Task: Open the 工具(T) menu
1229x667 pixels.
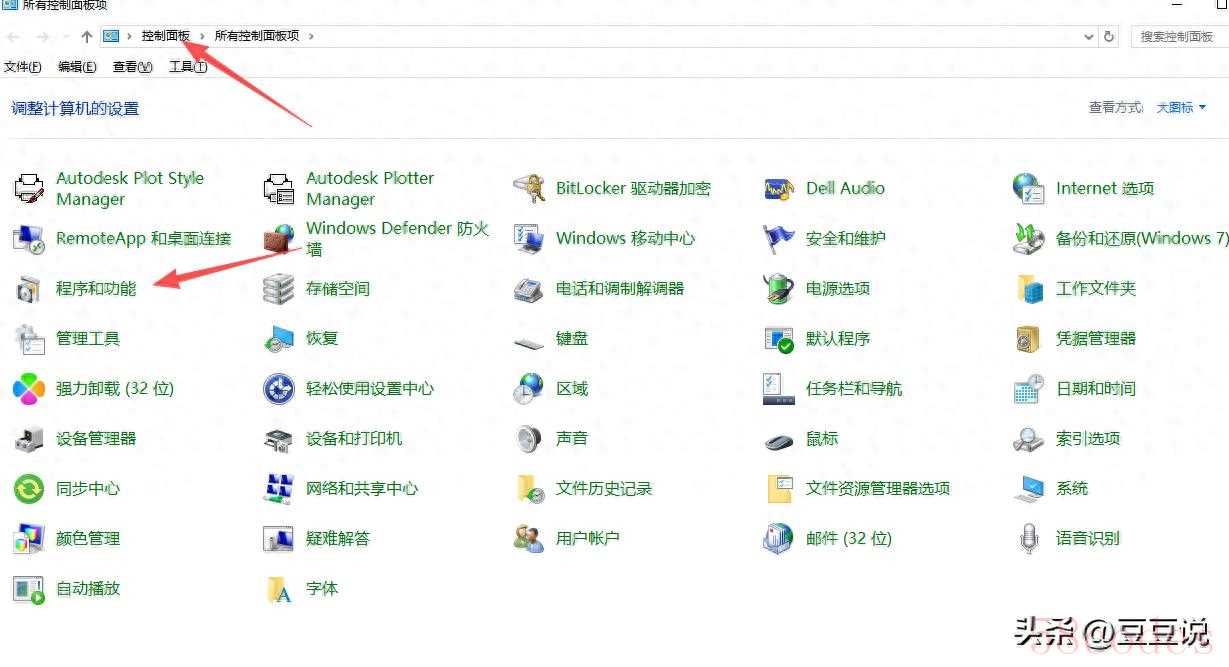Action: click(x=188, y=67)
